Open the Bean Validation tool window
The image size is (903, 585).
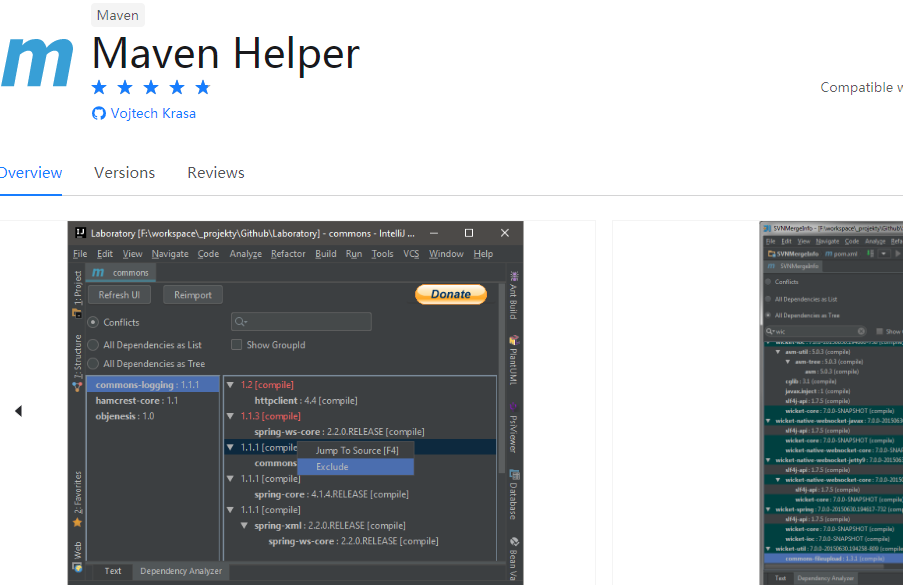514,559
